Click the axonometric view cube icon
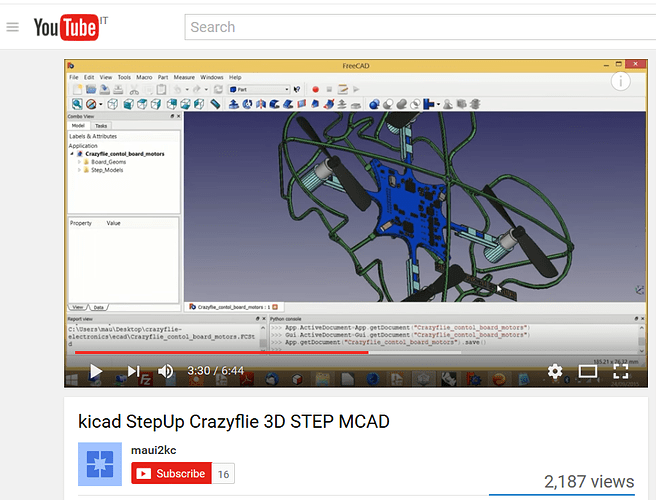 [x=113, y=104]
